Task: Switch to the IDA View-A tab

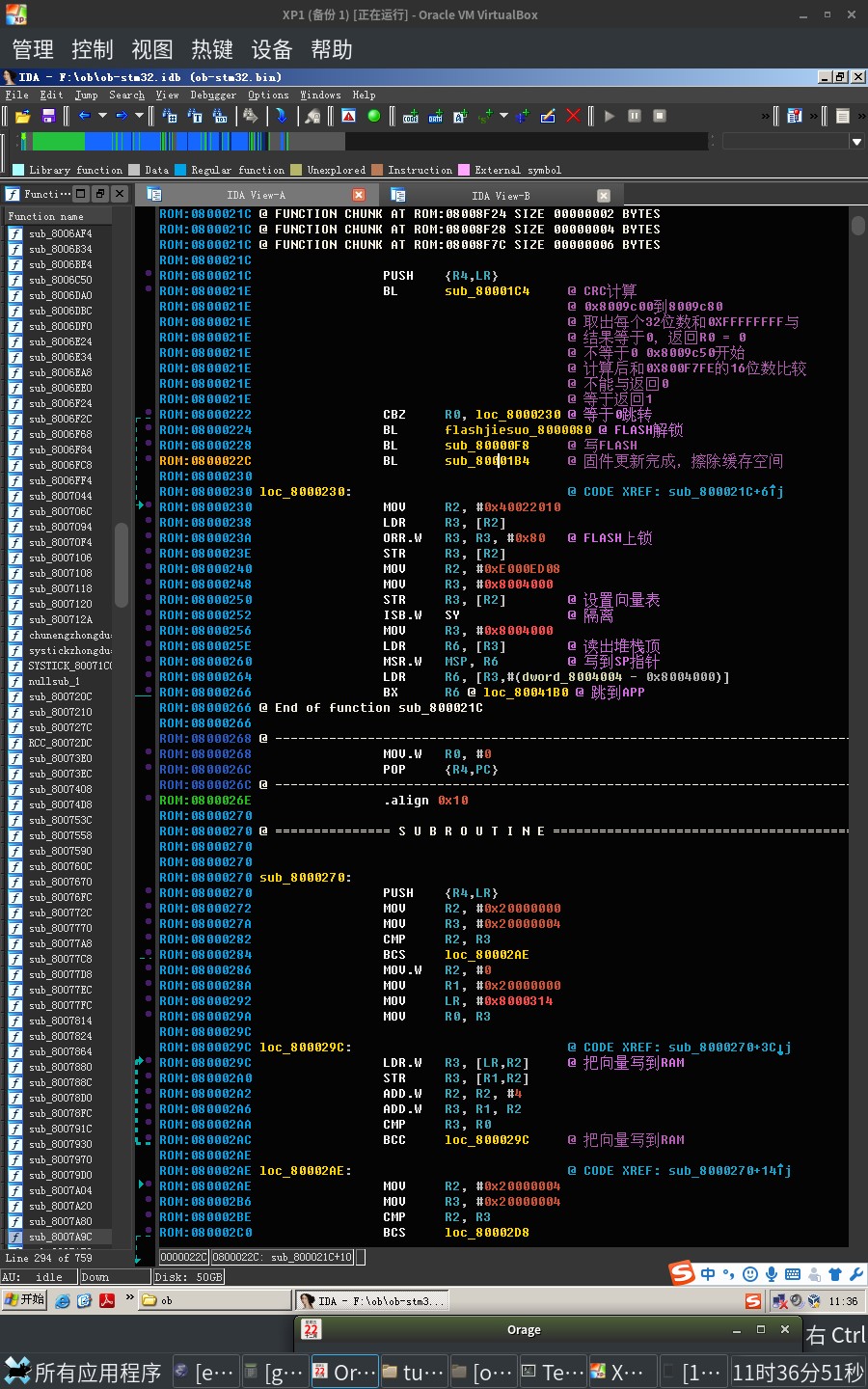Action: coord(256,195)
